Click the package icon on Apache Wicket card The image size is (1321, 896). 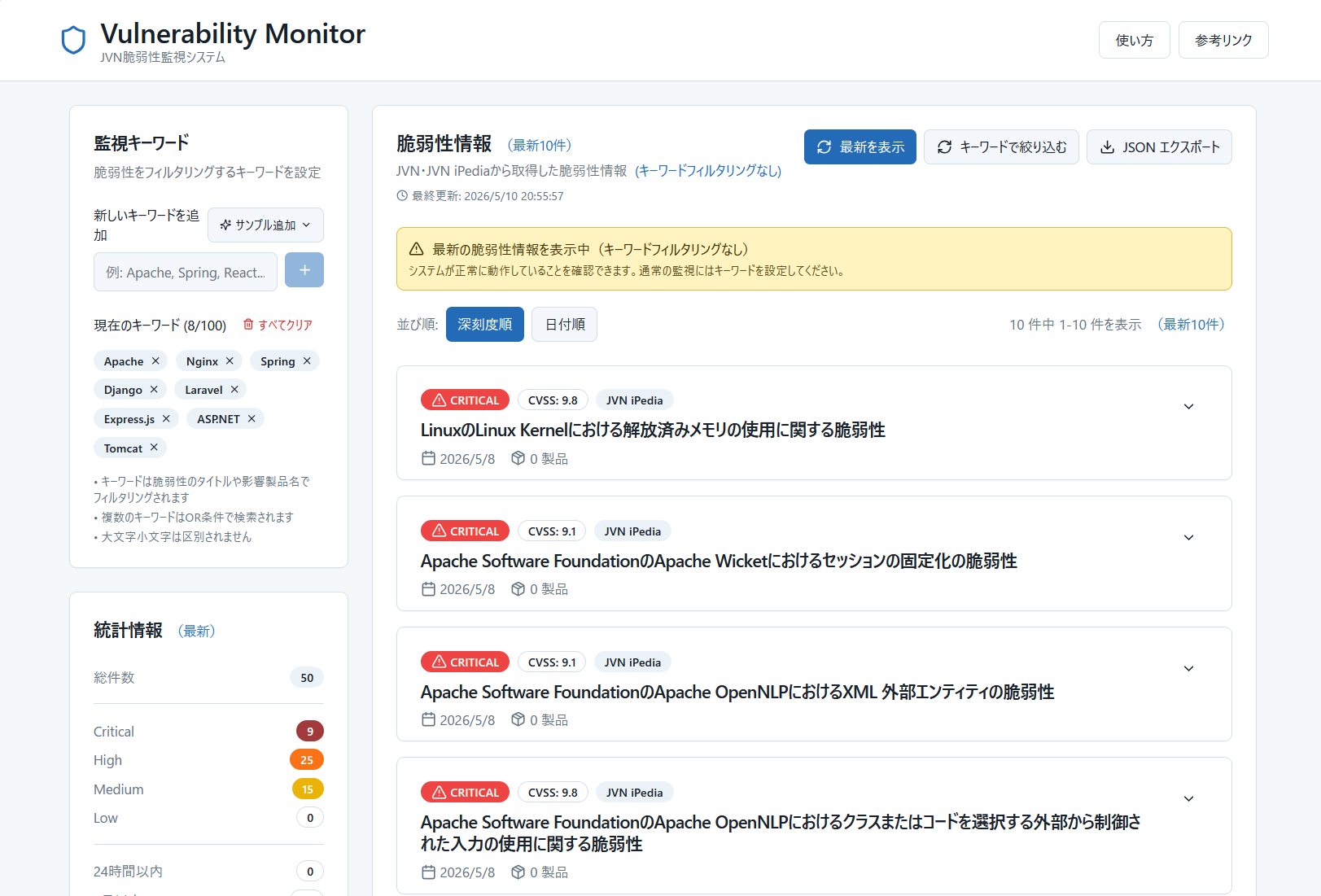(518, 588)
